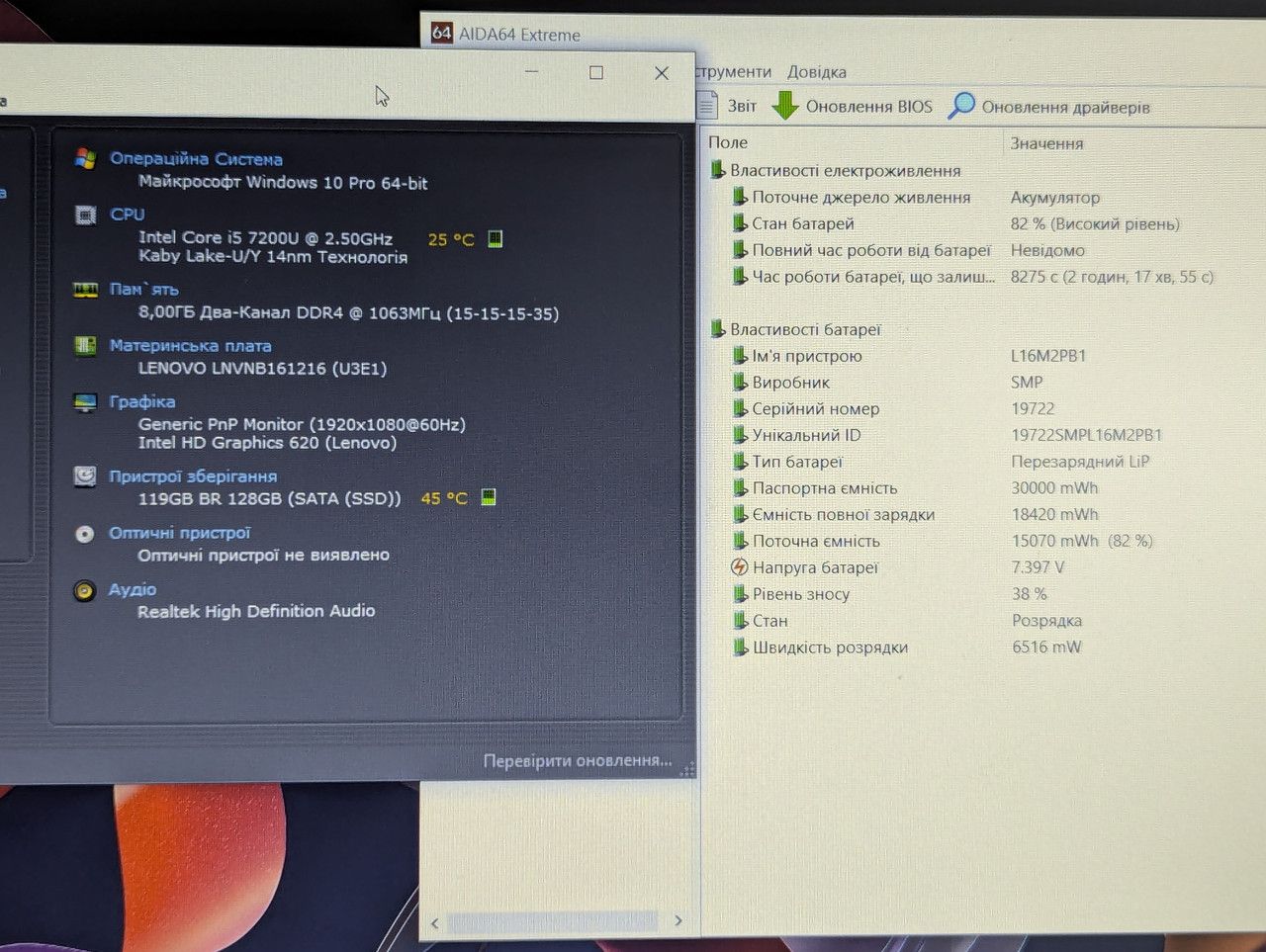Maximize the front system info window
The height and width of the screenshot is (952, 1266).
click(596, 72)
